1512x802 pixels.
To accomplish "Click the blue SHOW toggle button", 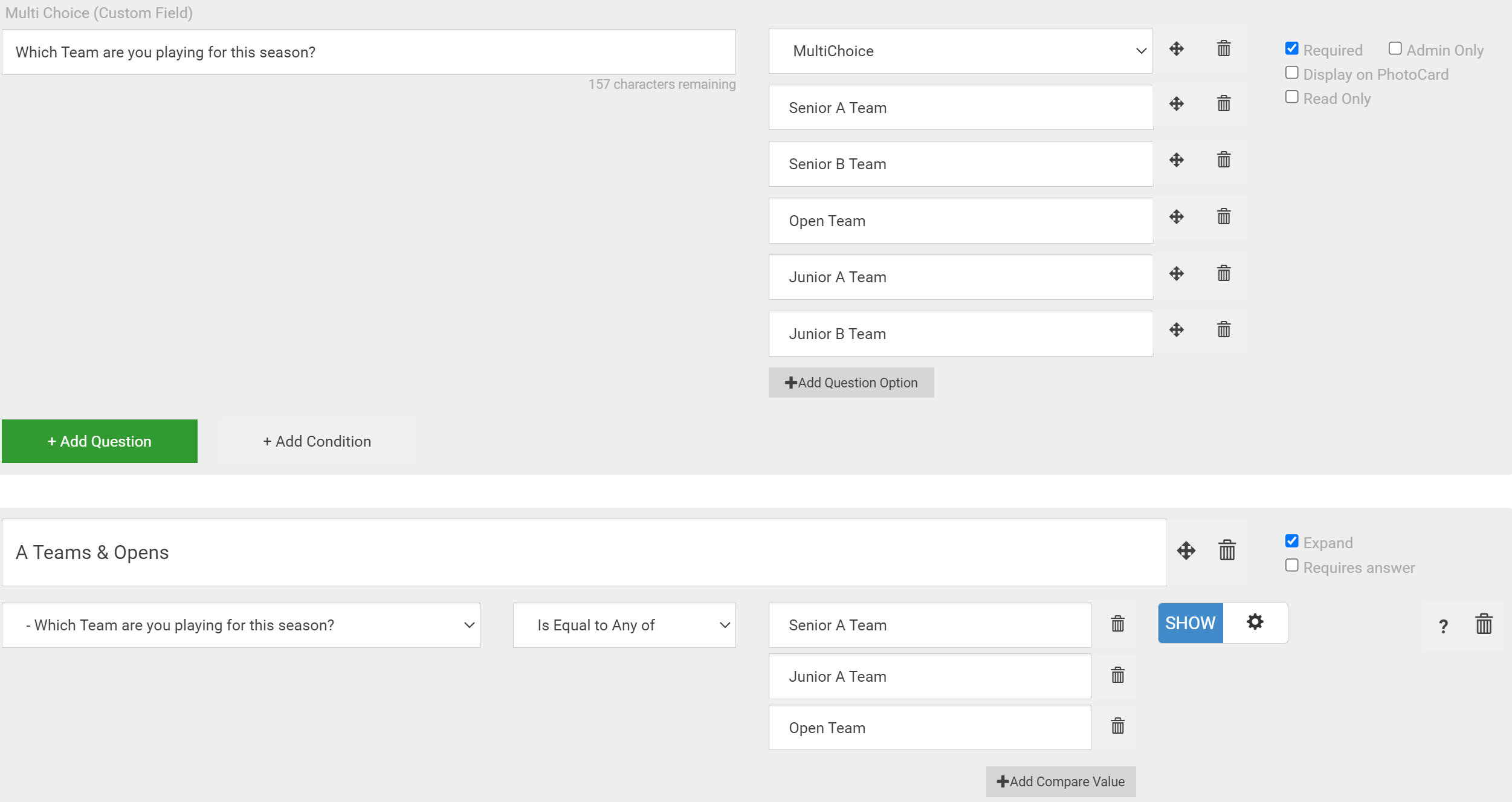I will (1189, 623).
